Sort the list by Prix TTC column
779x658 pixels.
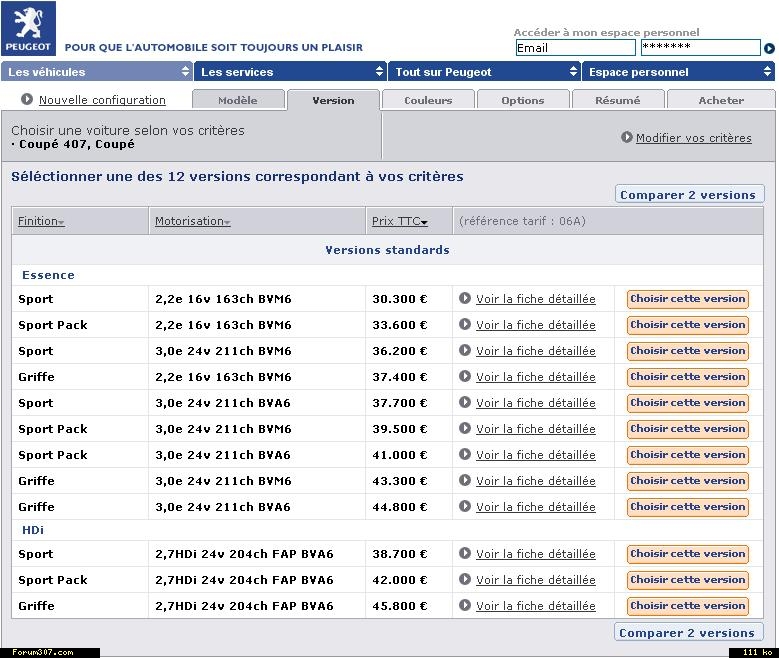399,221
